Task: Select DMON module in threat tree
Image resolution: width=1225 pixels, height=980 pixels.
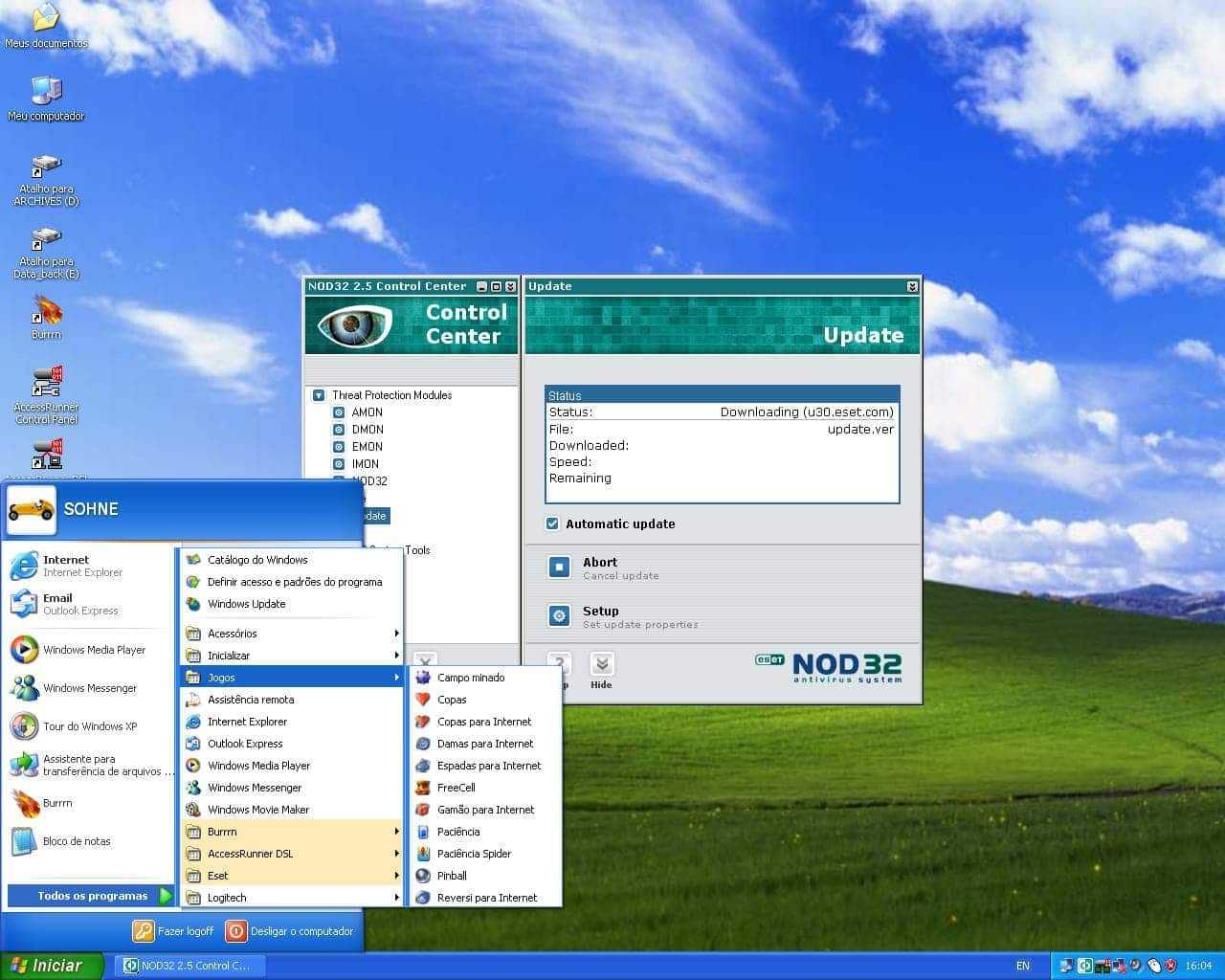Action: click(358, 430)
